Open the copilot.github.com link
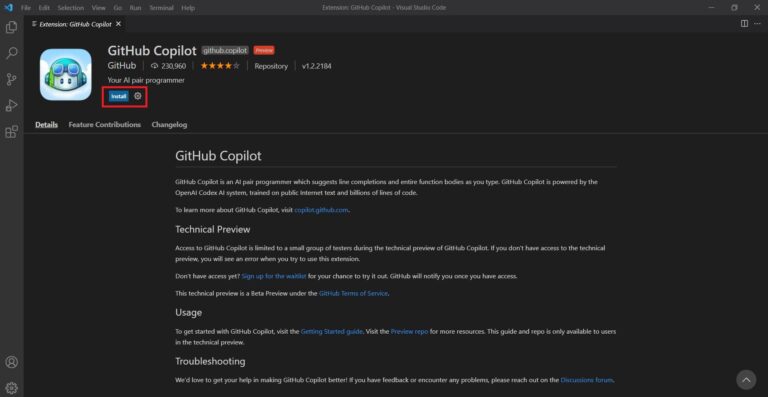This screenshot has height=397, width=768. pyautogui.click(x=321, y=210)
